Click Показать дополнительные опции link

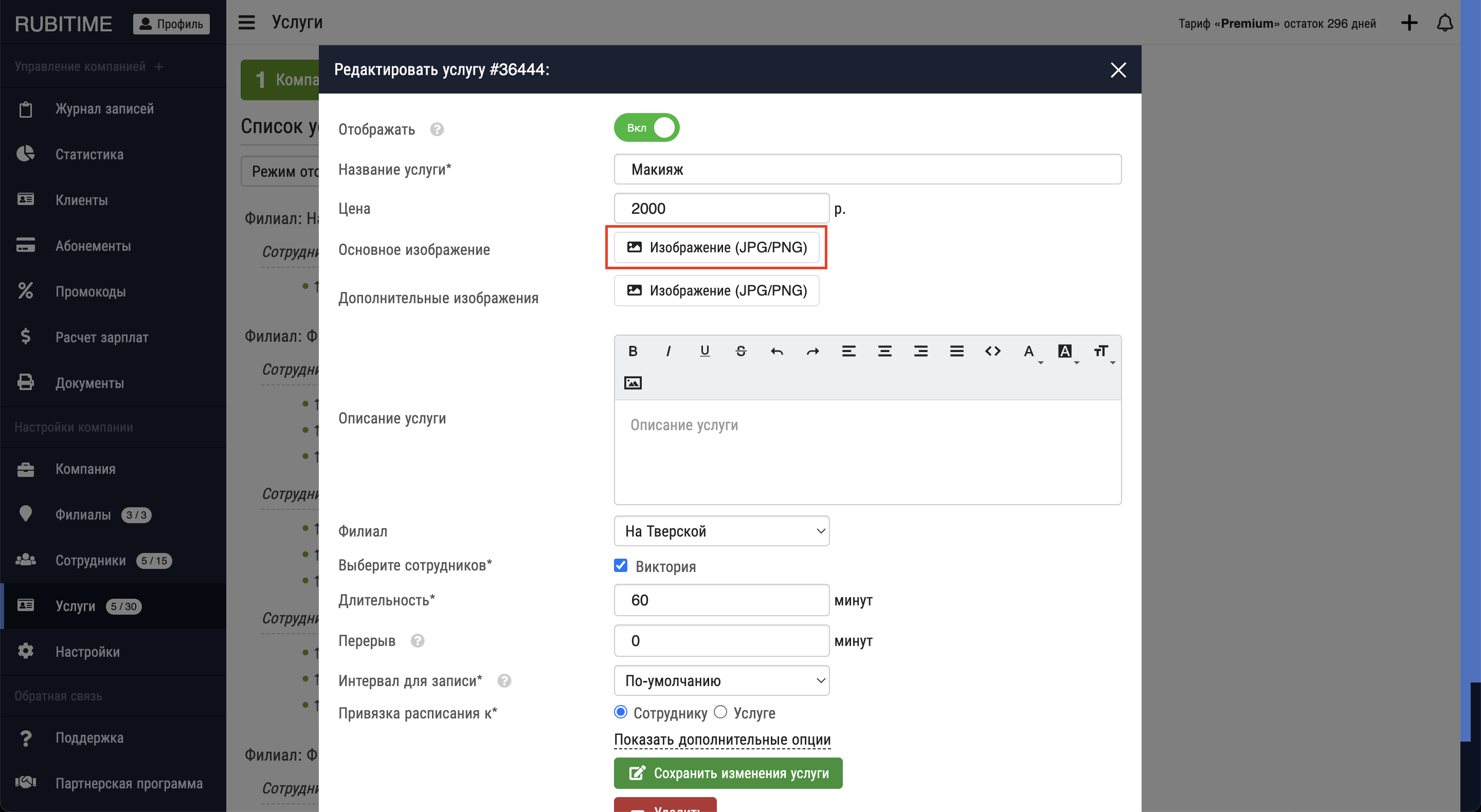(x=722, y=740)
